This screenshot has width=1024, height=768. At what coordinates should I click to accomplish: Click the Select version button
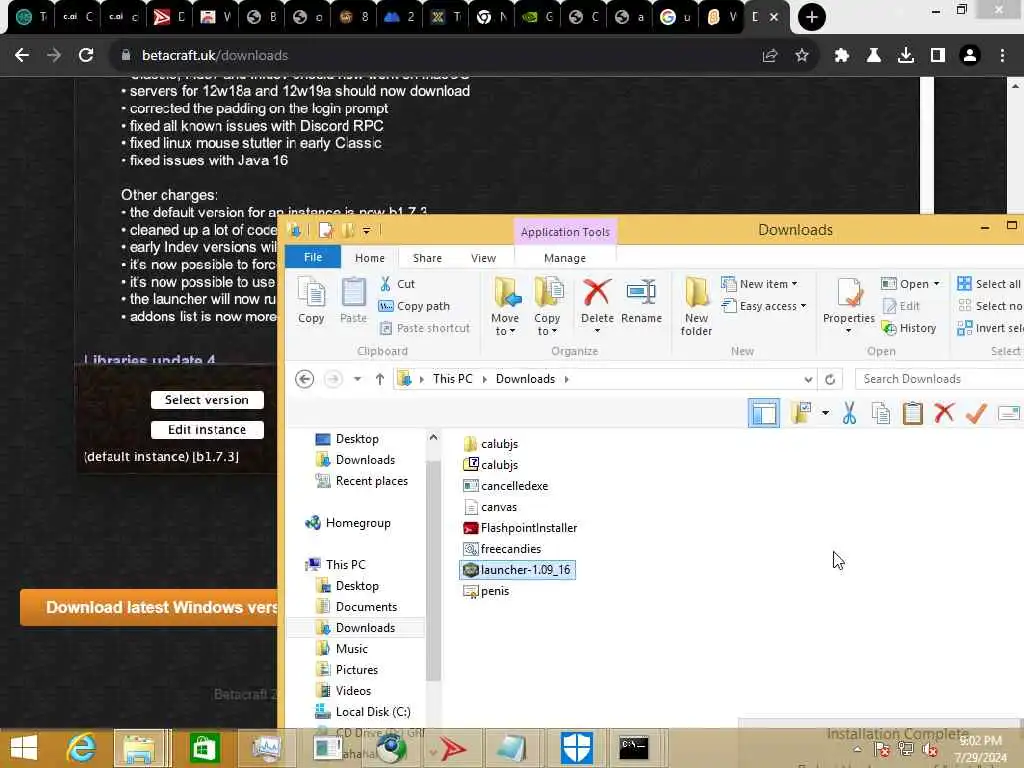click(207, 400)
